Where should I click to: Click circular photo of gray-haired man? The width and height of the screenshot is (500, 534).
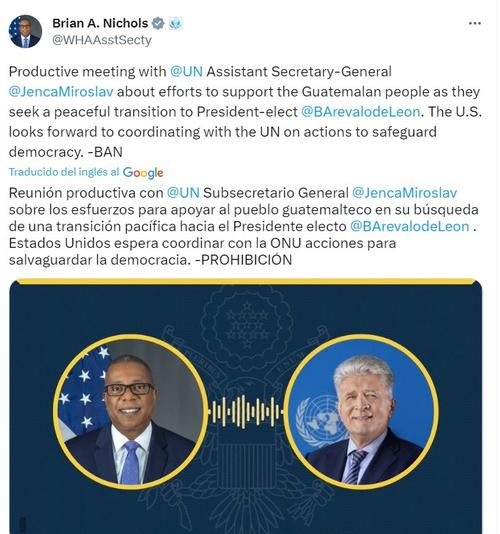361,411
